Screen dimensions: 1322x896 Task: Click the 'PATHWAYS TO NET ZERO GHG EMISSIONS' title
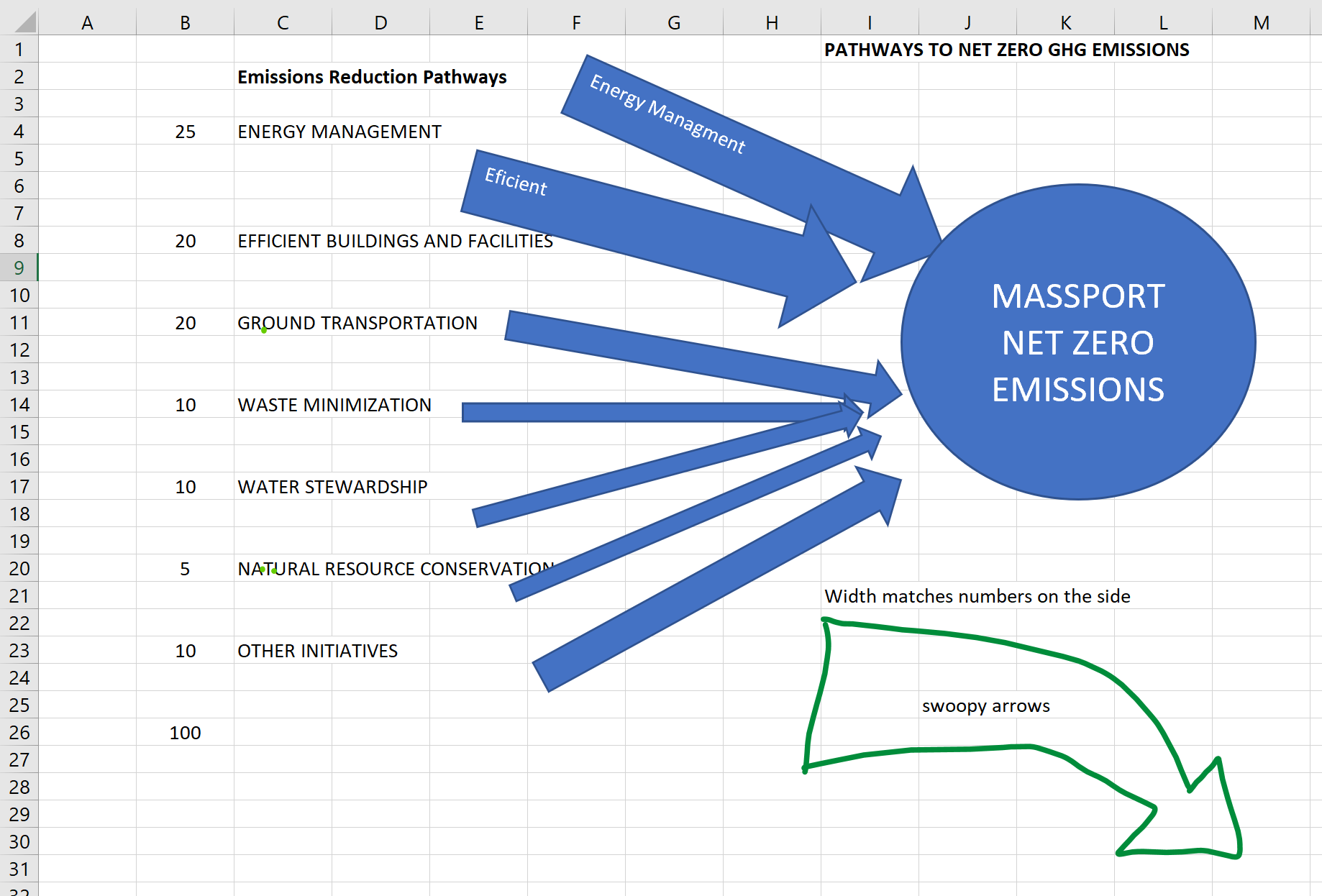click(1006, 50)
